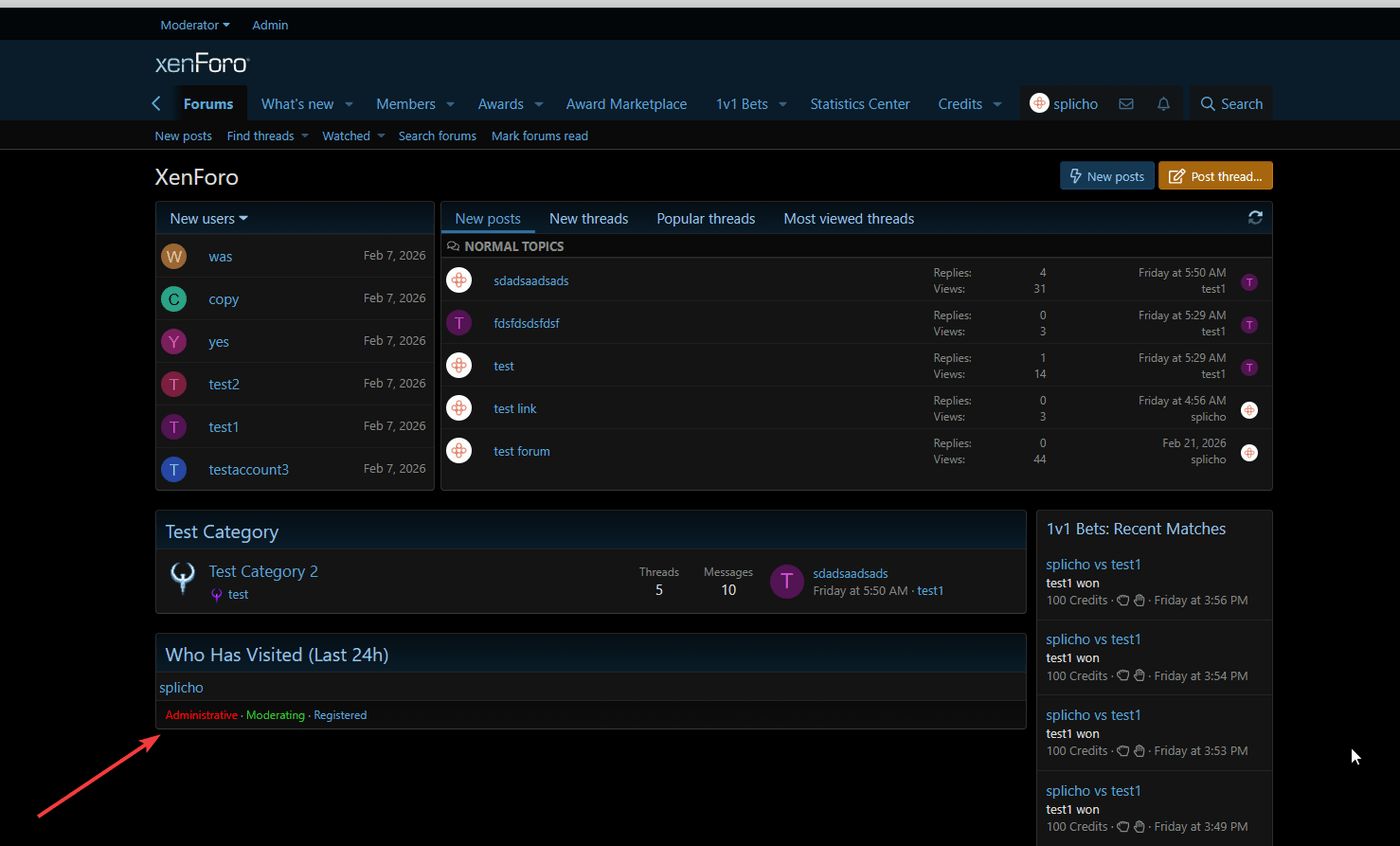Open the Search box
1400x846 pixels.
[1231, 104]
